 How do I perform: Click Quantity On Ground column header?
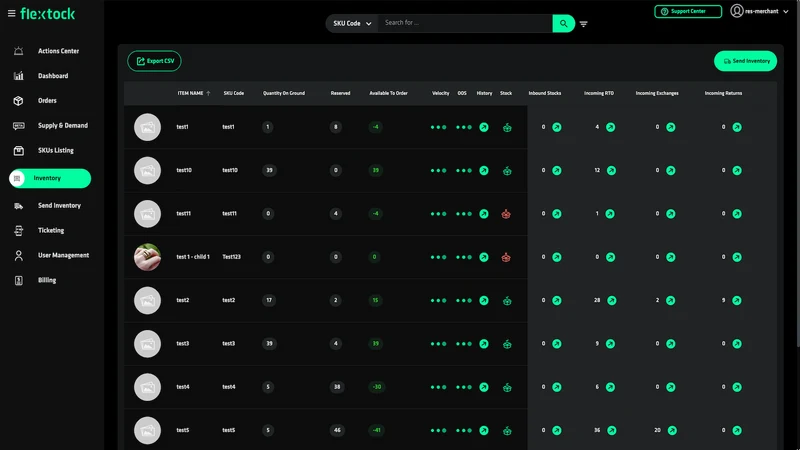pyautogui.click(x=284, y=93)
